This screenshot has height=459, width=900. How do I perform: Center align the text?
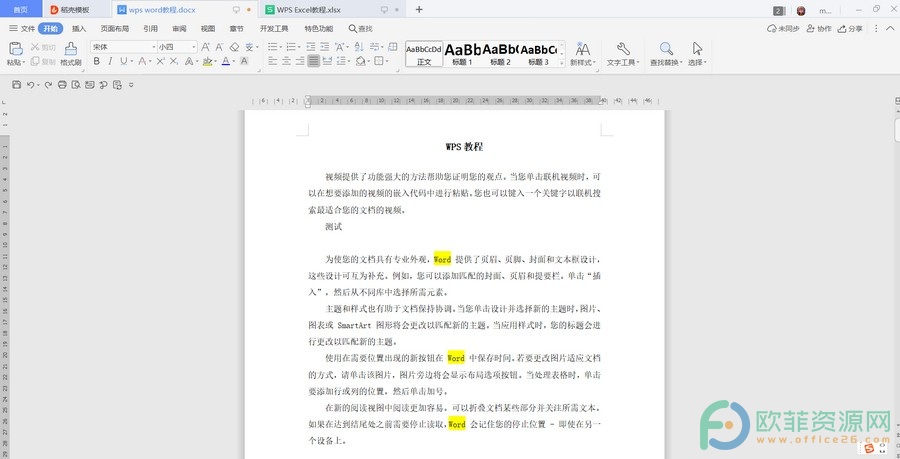286,61
